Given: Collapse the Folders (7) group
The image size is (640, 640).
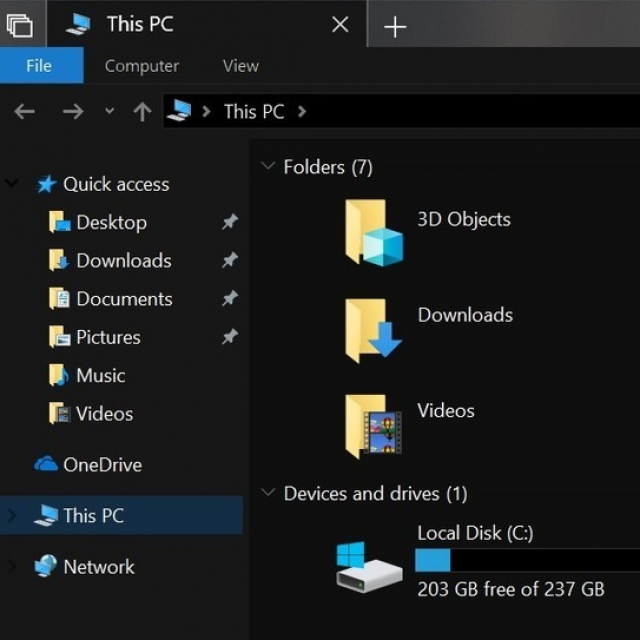Looking at the screenshot, I should (268, 166).
